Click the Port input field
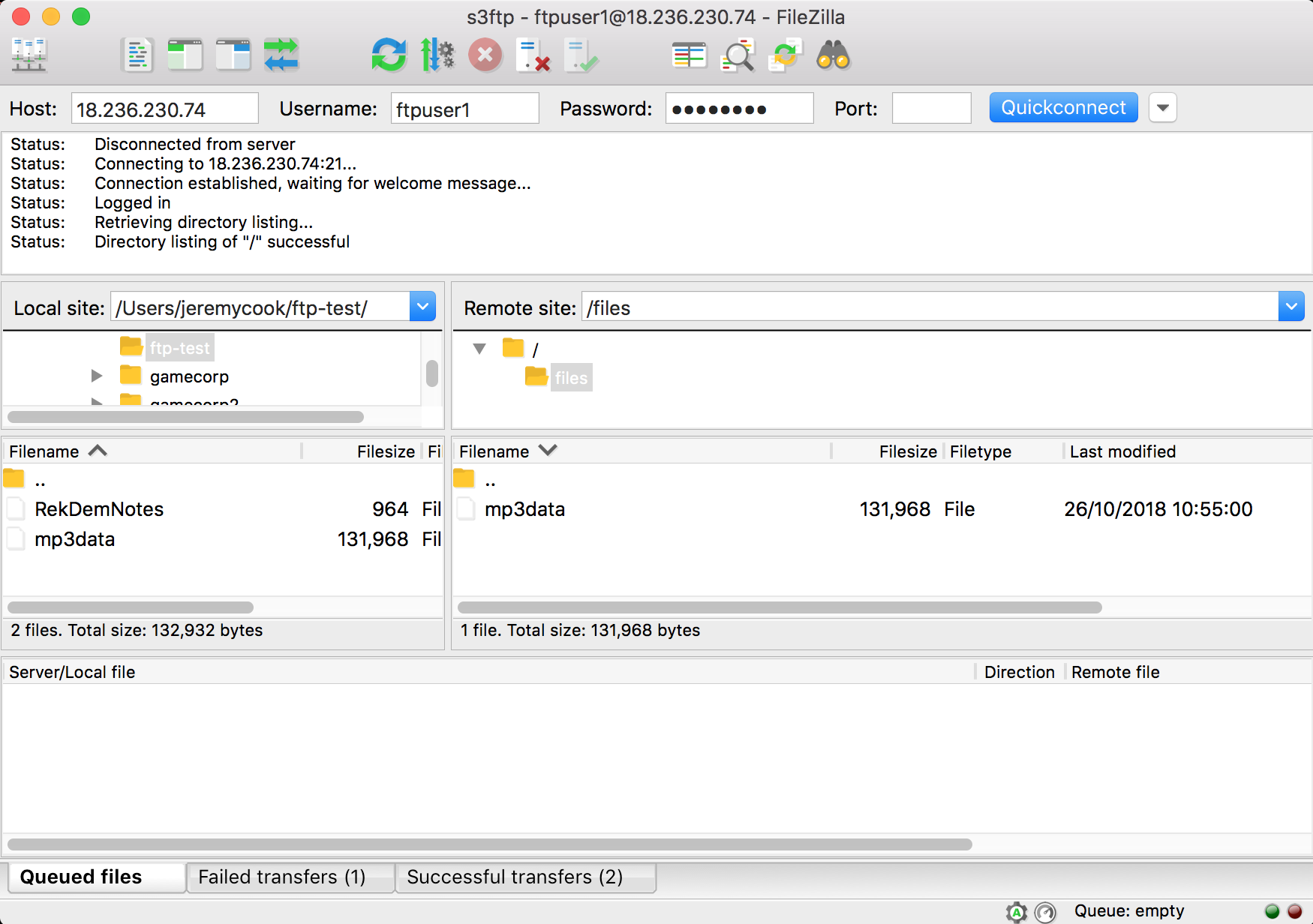 coord(931,109)
